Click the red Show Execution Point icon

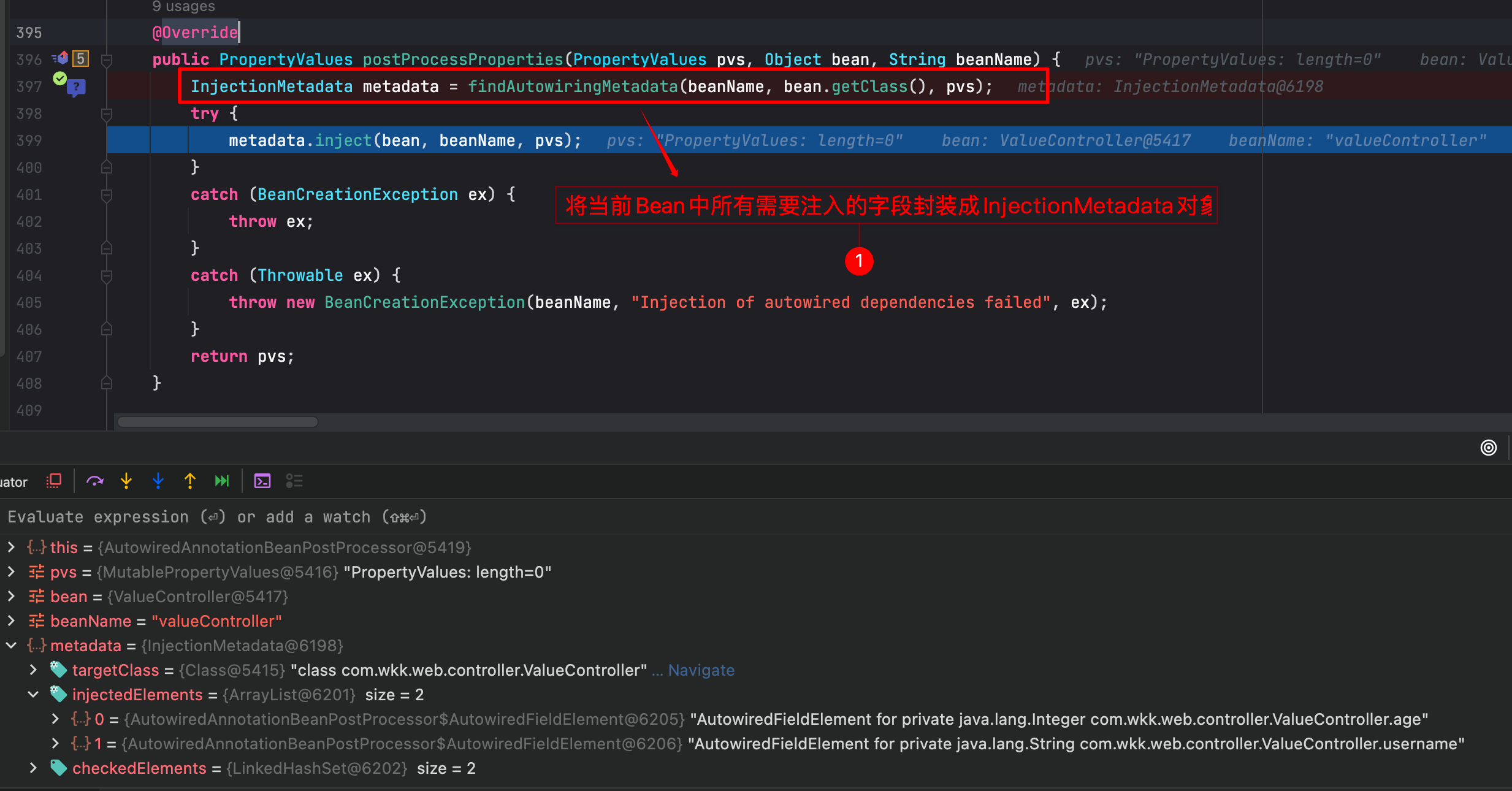pos(54,481)
